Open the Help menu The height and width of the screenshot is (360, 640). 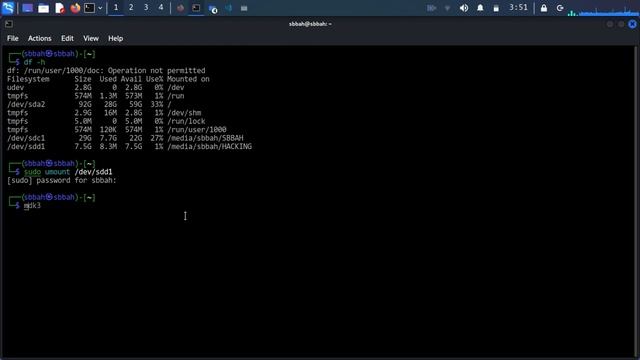[x=116, y=38]
